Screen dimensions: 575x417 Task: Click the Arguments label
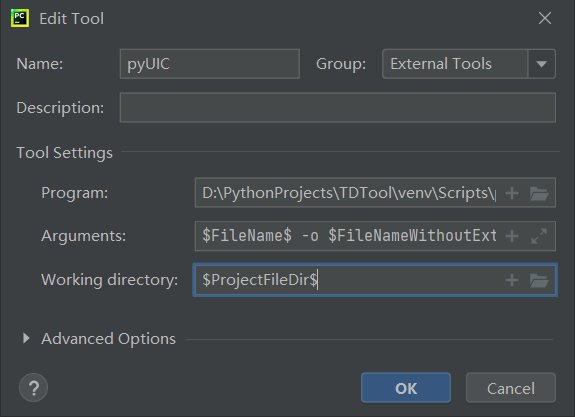point(84,236)
